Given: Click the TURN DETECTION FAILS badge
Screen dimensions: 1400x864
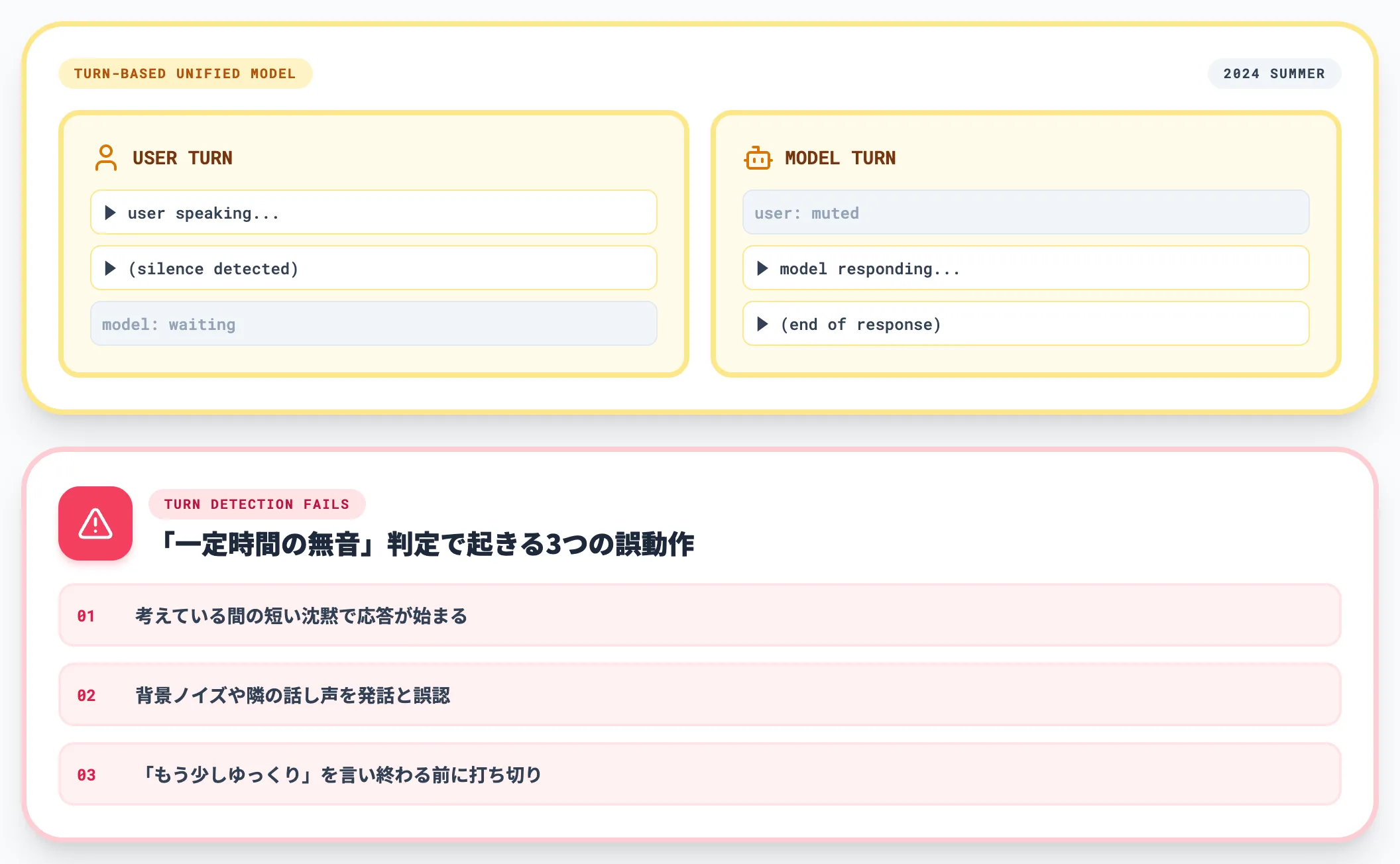Looking at the screenshot, I should click(x=257, y=504).
